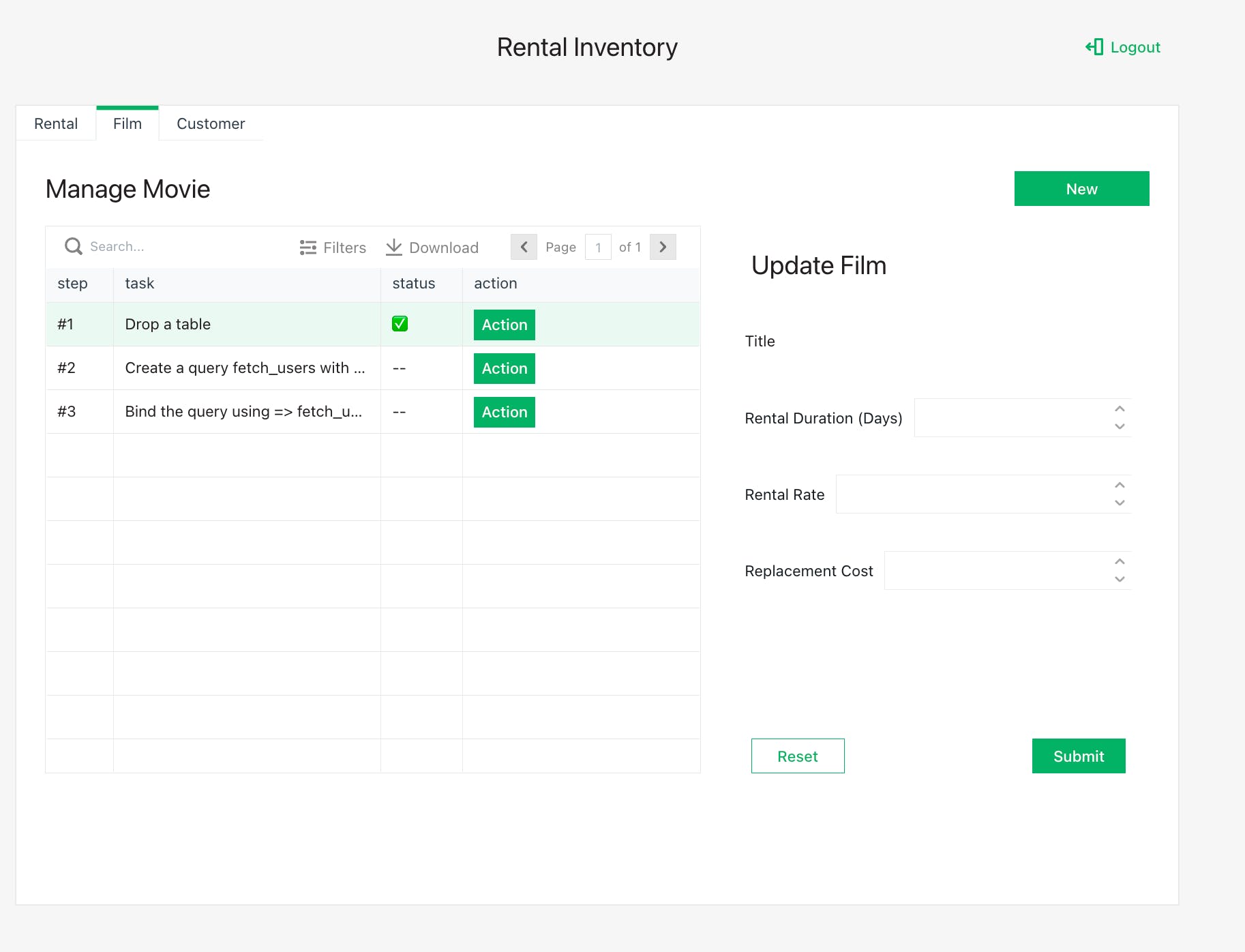Open the Filters icon in table toolbar
The width and height of the screenshot is (1245, 952).
click(307, 248)
